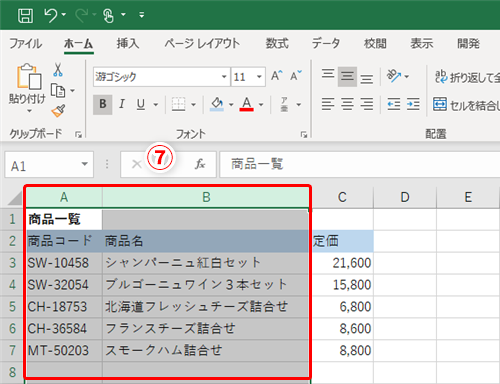Image resolution: width=500 pixels, height=384 pixels.
Task: Click cell containing 21,600
Action: 343,263
